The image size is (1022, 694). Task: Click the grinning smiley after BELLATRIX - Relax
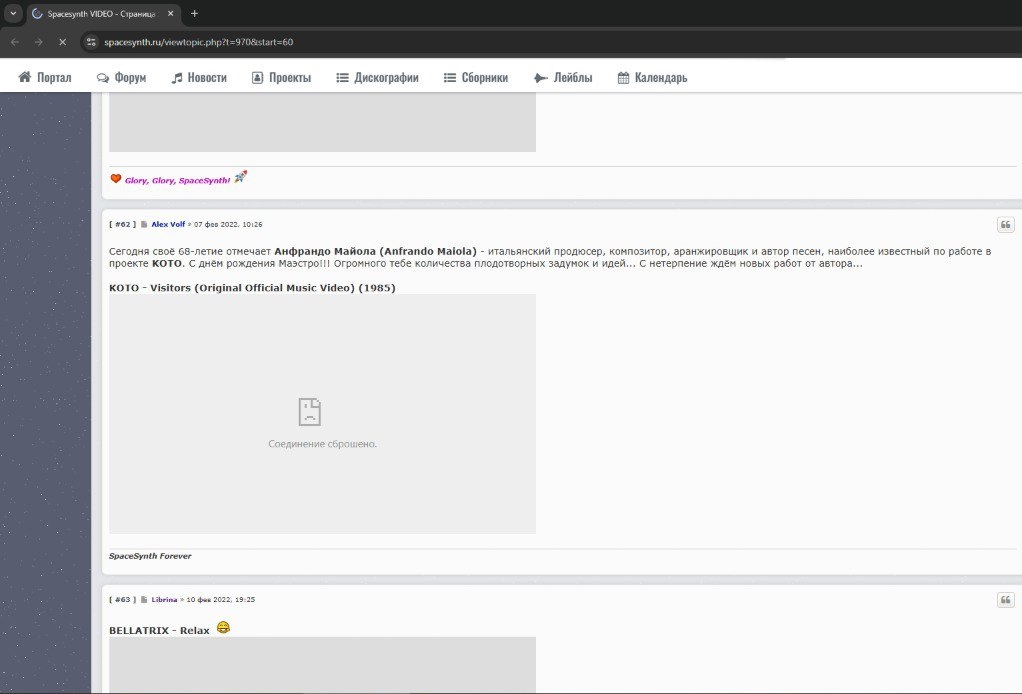(223, 628)
